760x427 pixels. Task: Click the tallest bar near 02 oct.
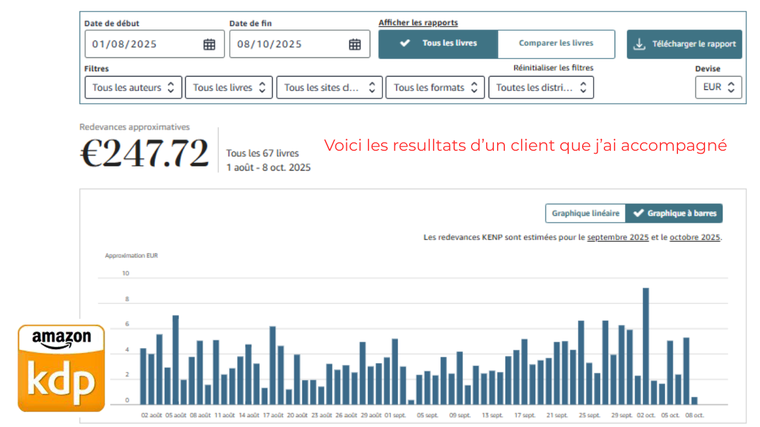click(x=646, y=345)
